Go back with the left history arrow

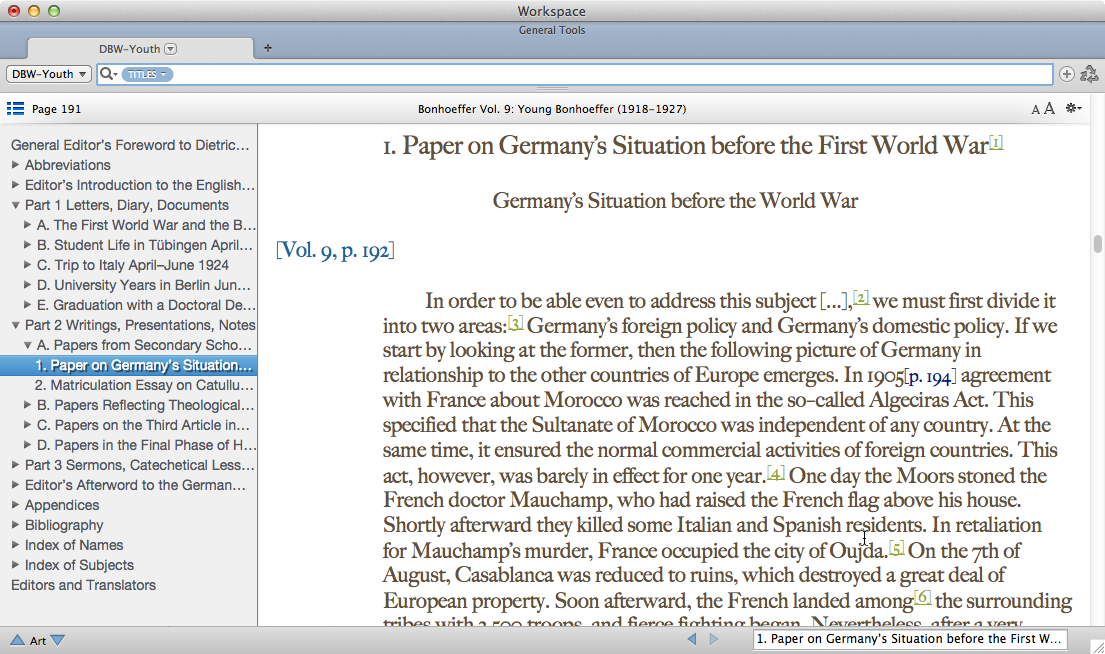click(692, 639)
